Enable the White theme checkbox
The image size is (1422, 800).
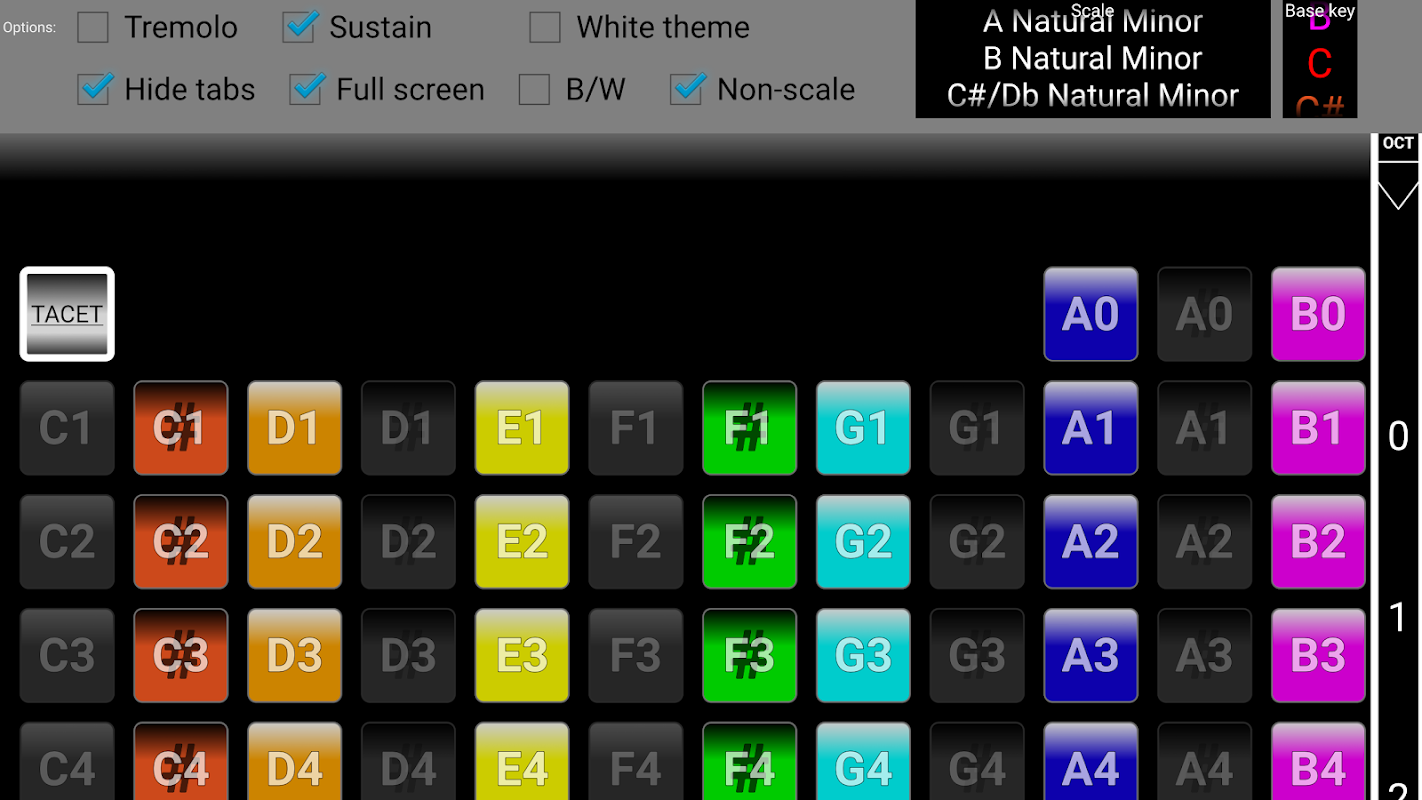[545, 27]
